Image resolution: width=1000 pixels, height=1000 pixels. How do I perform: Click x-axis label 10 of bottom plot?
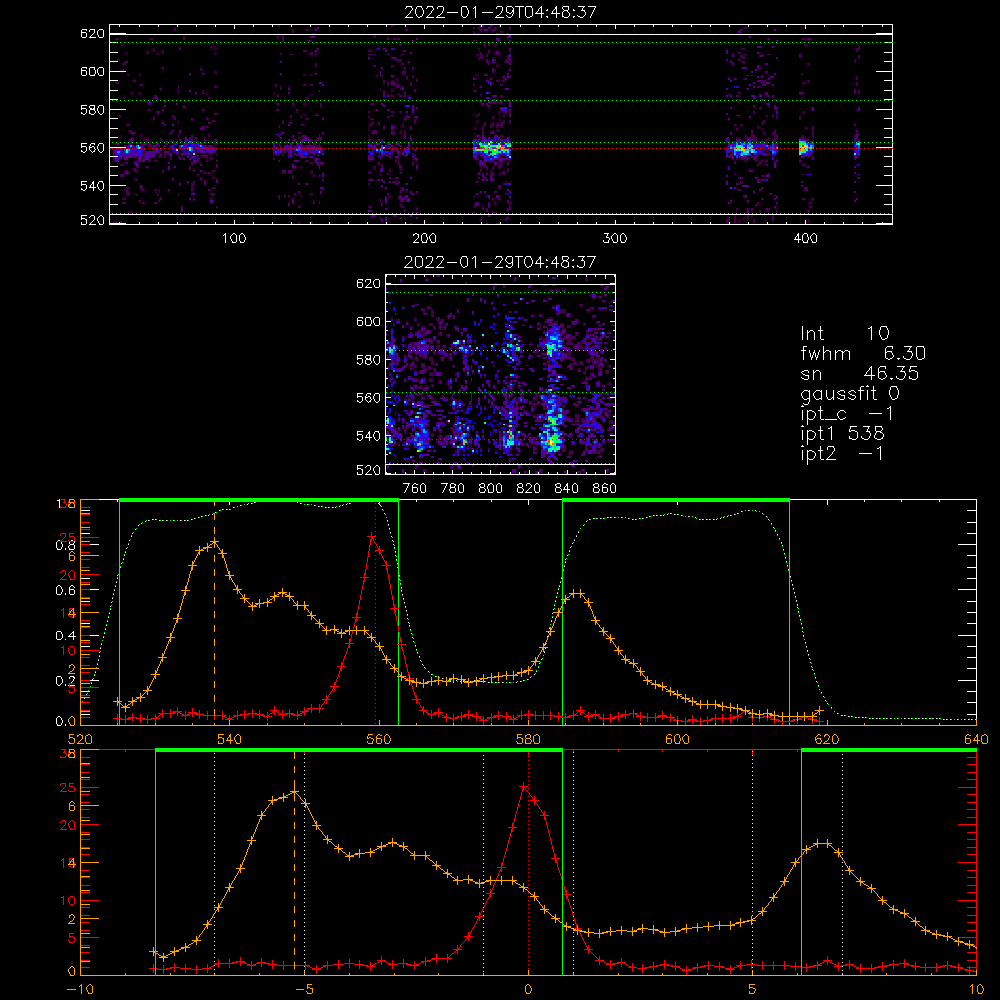[x=976, y=989]
